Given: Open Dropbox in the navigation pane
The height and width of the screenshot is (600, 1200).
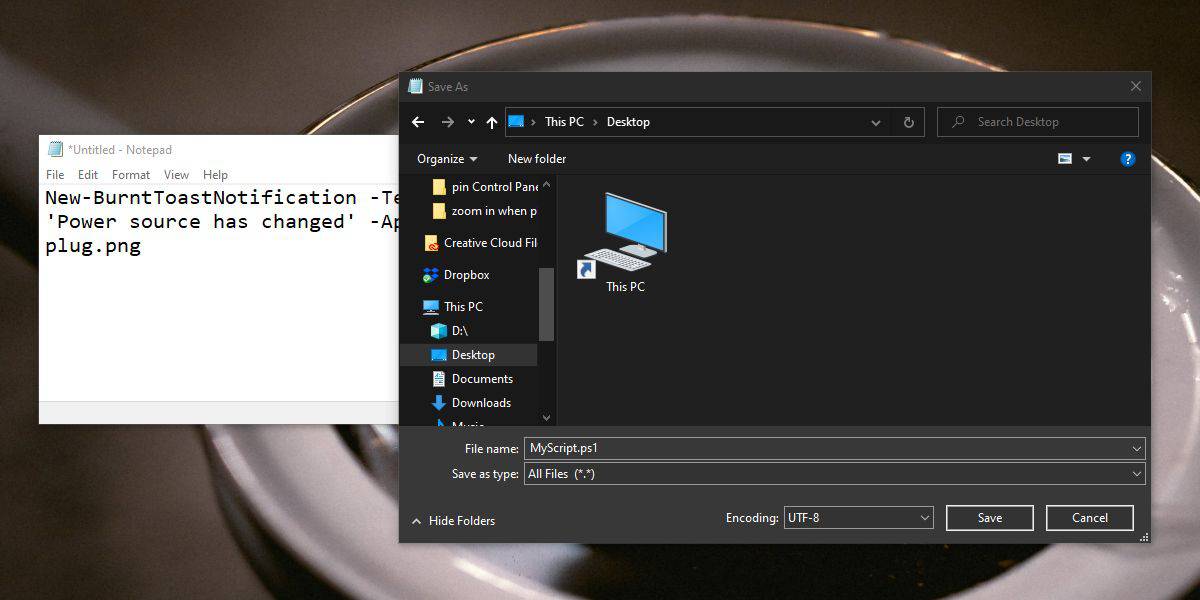Looking at the screenshot, I should [x=456, y=275].
